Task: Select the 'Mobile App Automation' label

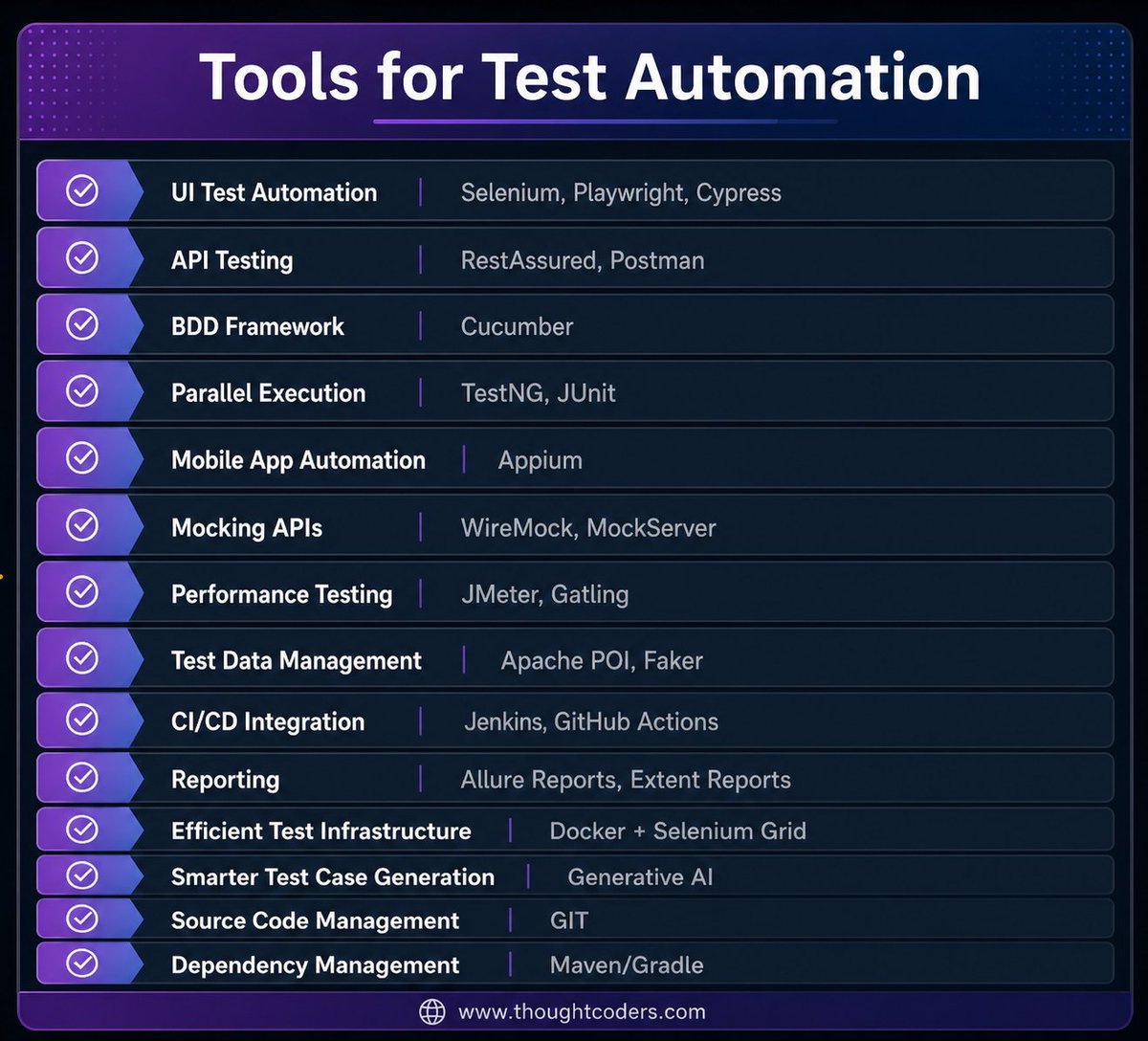Action: tap(298, 460)
